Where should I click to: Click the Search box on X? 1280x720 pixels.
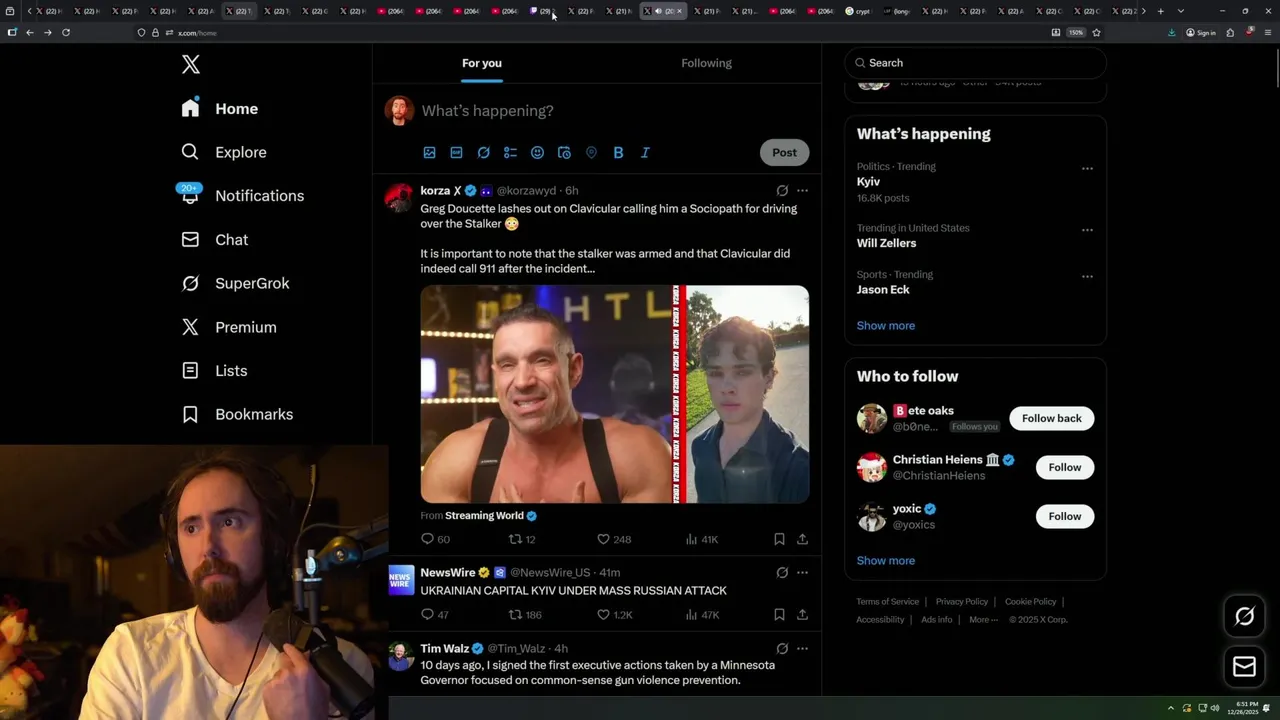pyautogui.click(x=976, y=63)
